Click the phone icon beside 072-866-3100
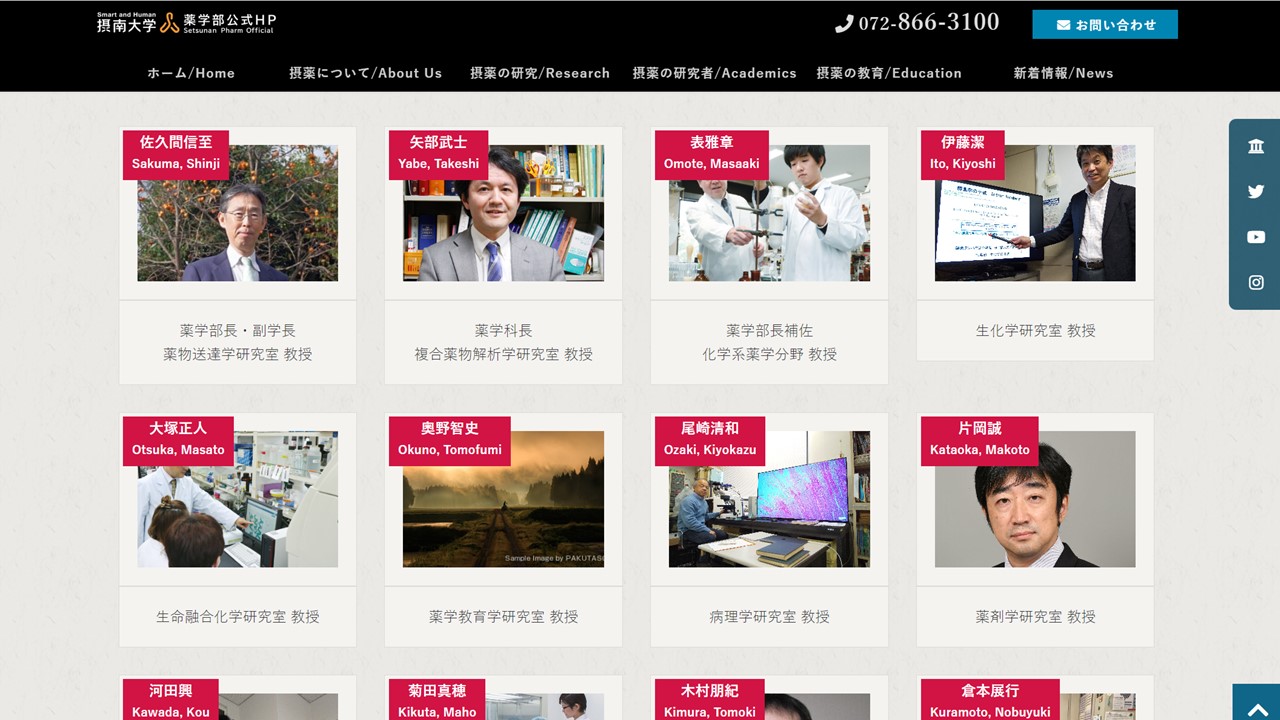1280x720 pixels. pos(844,24)
